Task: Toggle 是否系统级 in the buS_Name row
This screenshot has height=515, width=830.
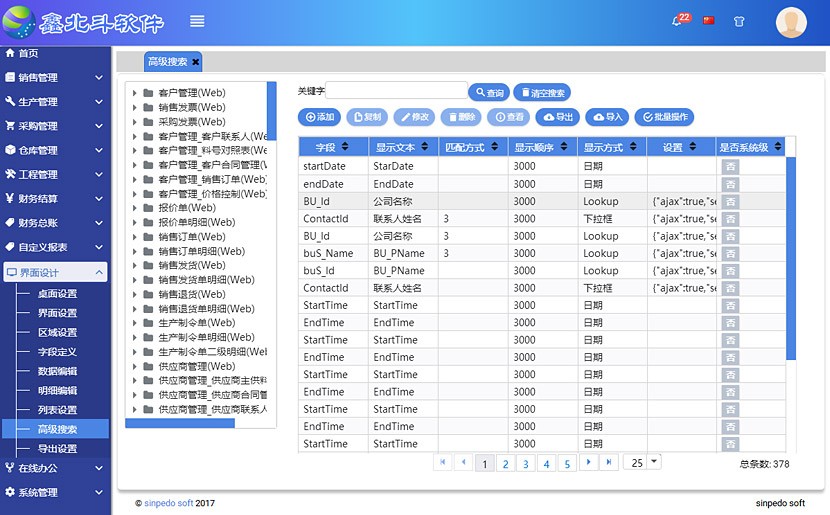Action: 731,253
